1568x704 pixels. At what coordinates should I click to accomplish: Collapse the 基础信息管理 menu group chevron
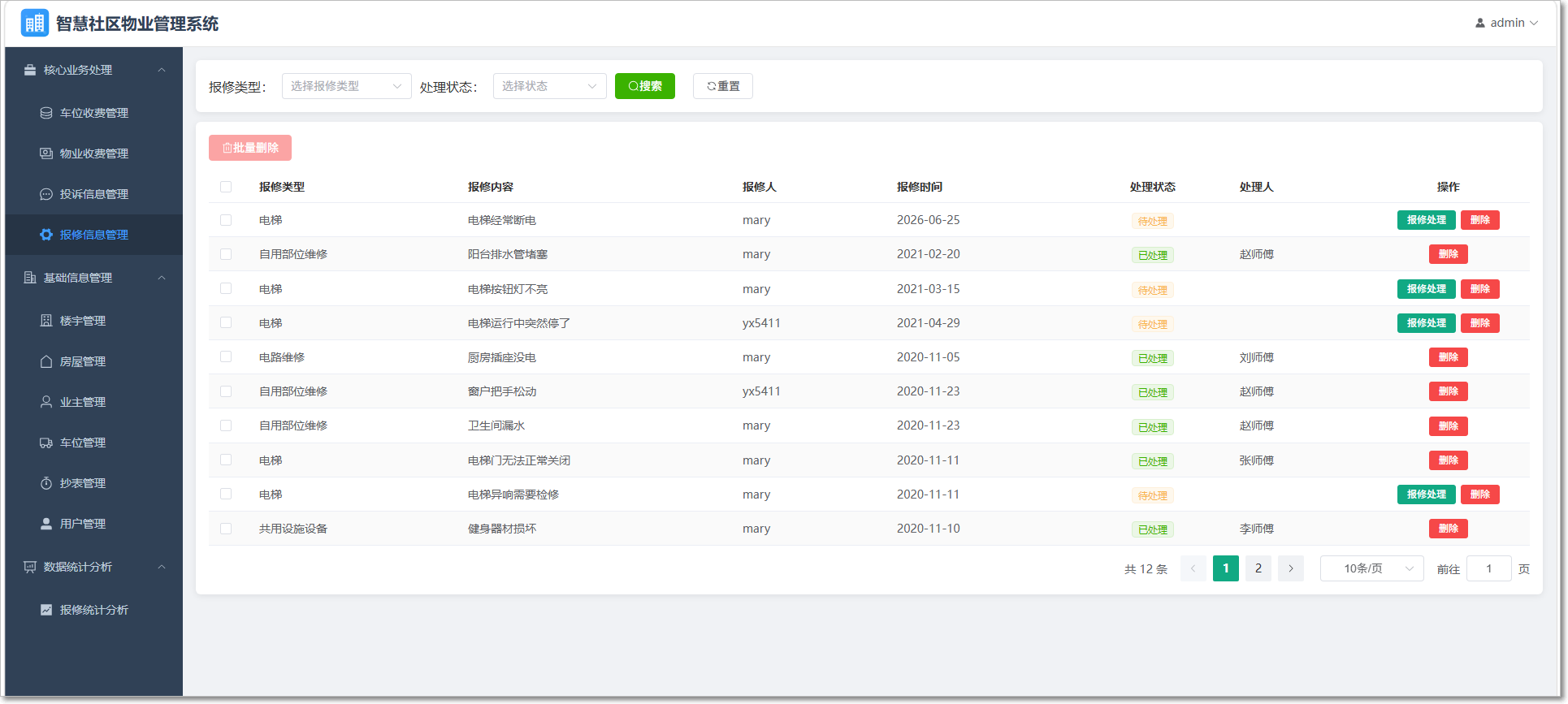click(162, 278)
